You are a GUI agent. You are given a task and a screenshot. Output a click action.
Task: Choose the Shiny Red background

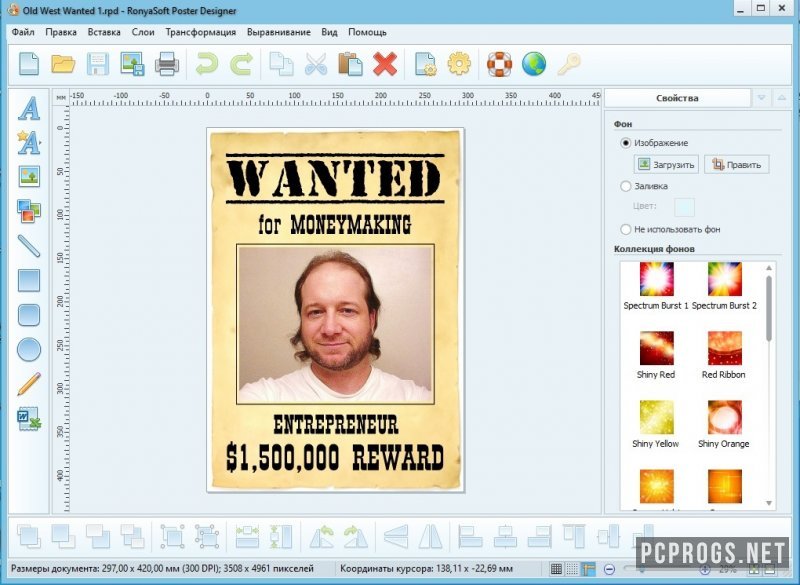(x=656, y=355)
